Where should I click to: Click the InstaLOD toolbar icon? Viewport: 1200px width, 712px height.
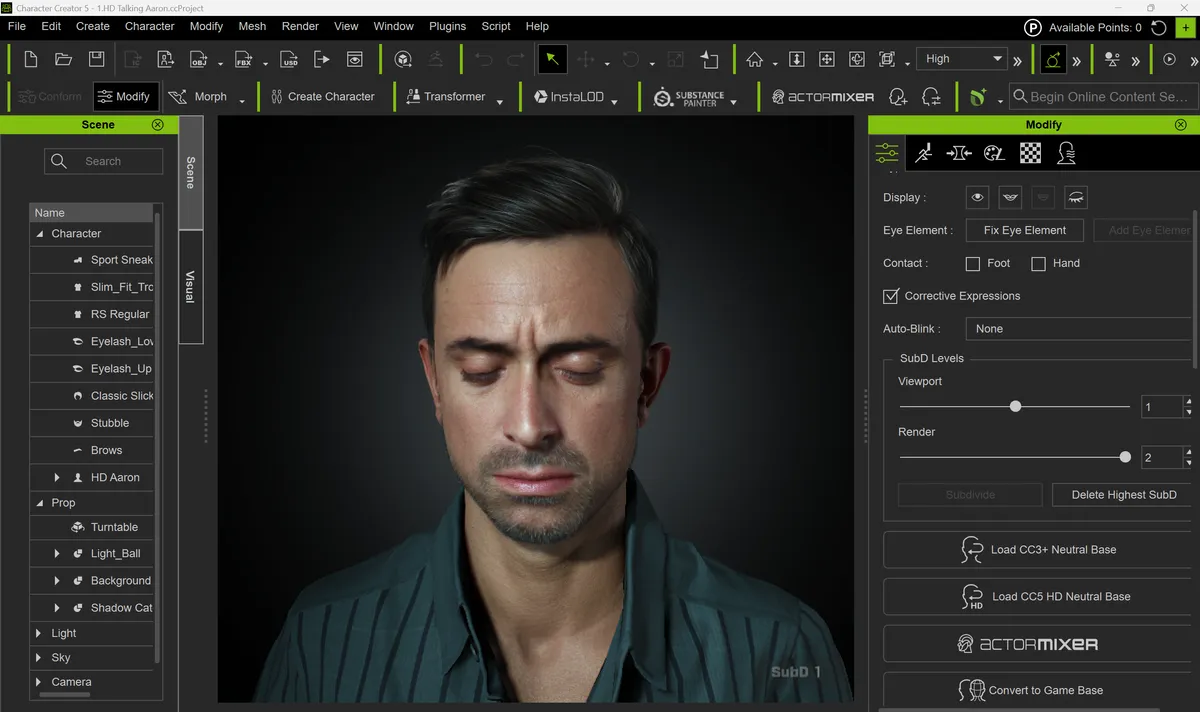coord(570,97)
